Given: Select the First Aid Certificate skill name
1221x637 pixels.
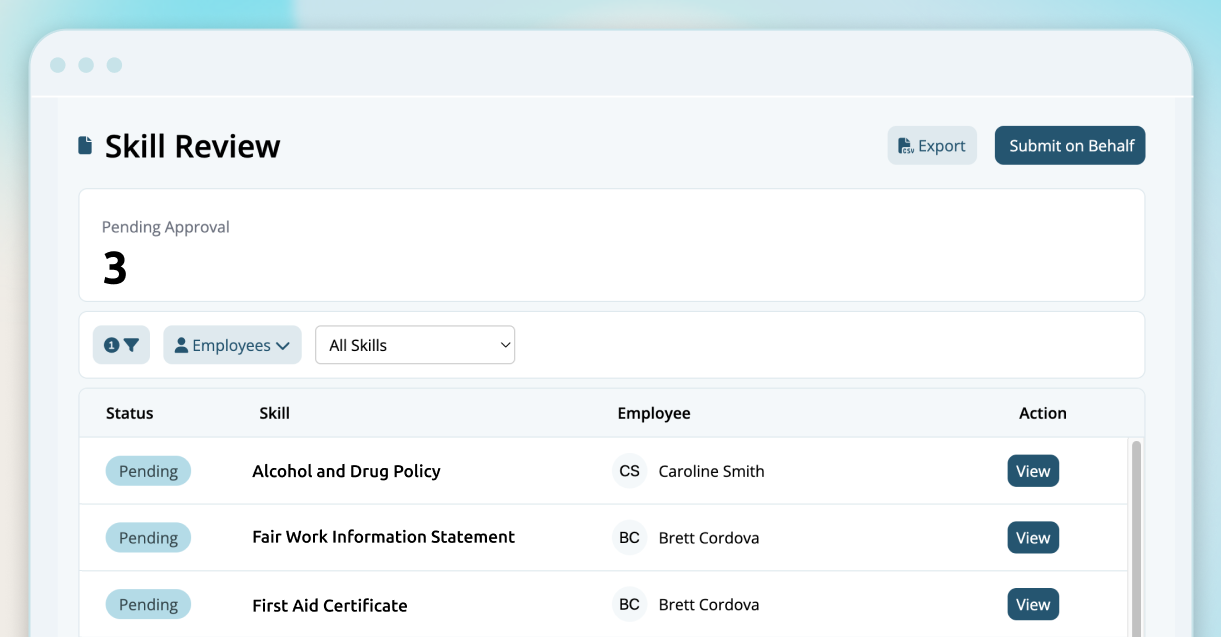Looking at the screenshot, I should 330,605.
